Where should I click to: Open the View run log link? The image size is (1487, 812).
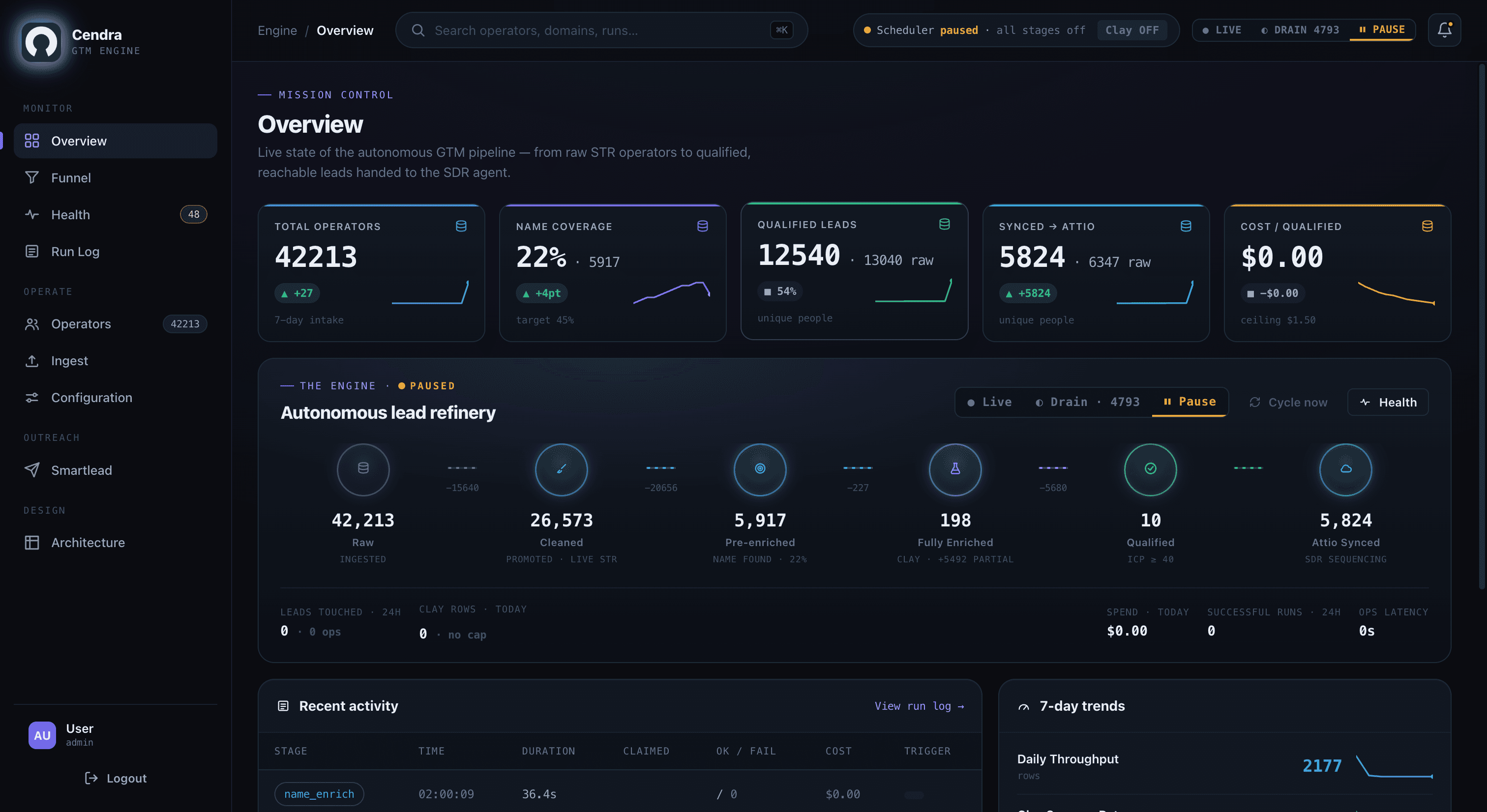[x=919, y=706]
